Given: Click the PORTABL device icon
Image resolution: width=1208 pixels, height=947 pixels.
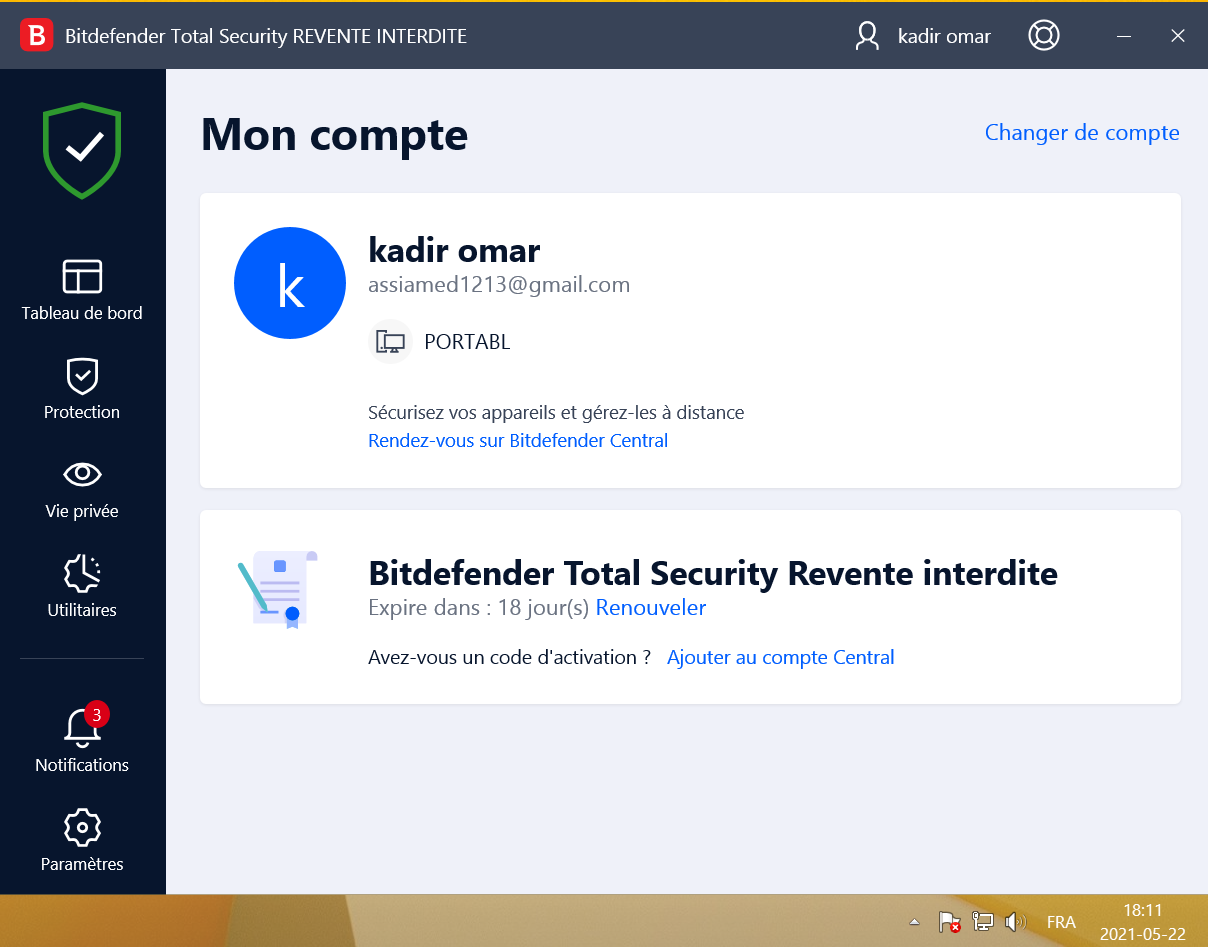Looking at the screenshot, I should pyautogui.click(x=390, y=342).
